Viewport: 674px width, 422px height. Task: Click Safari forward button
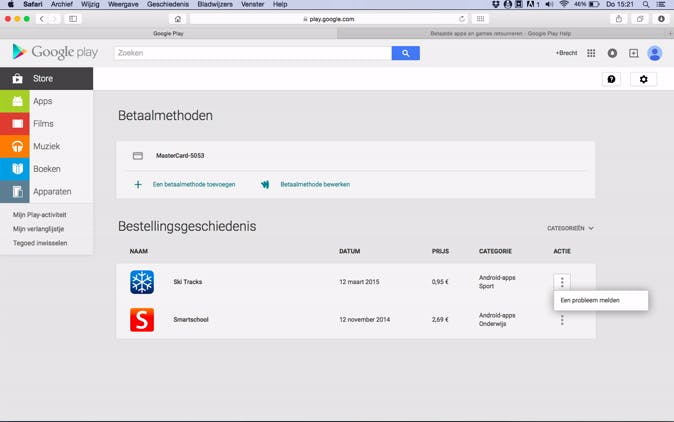pyautogui.click(x=54, y=19)
